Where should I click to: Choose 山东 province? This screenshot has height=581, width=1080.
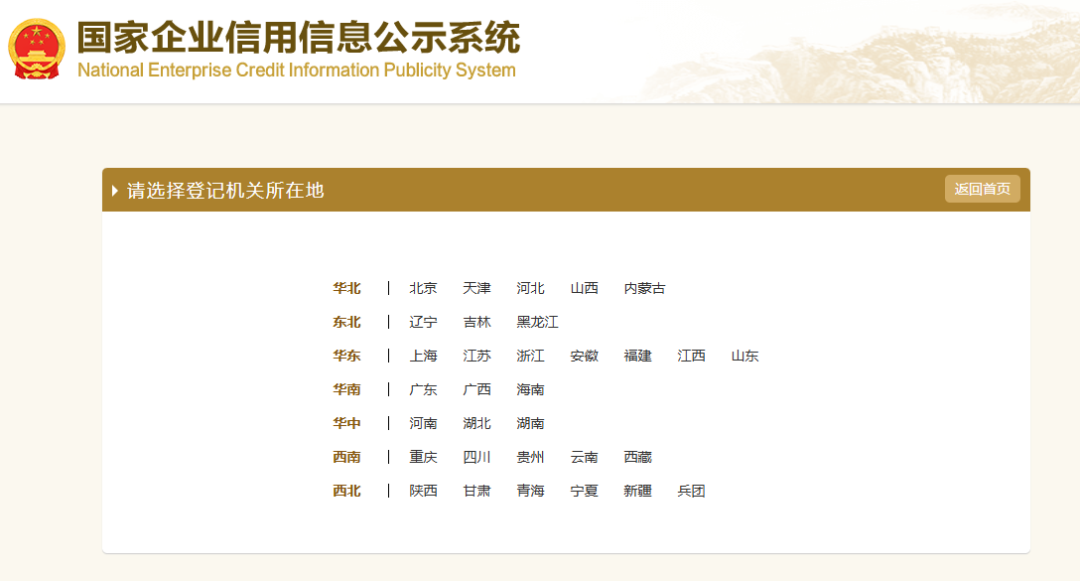tap(745, 356)
